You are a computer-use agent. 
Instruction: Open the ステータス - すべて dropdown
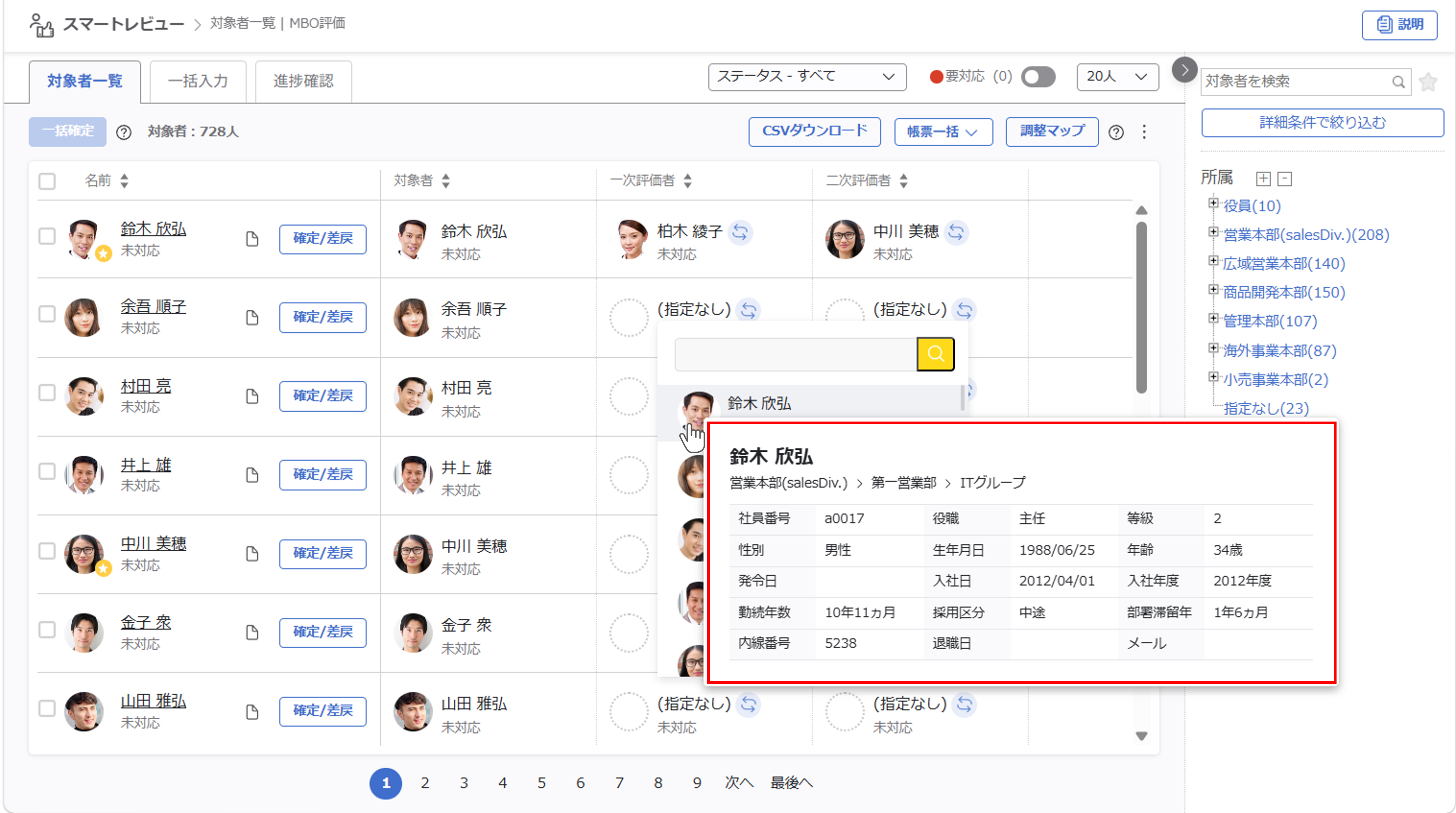(x=806, y=76)
